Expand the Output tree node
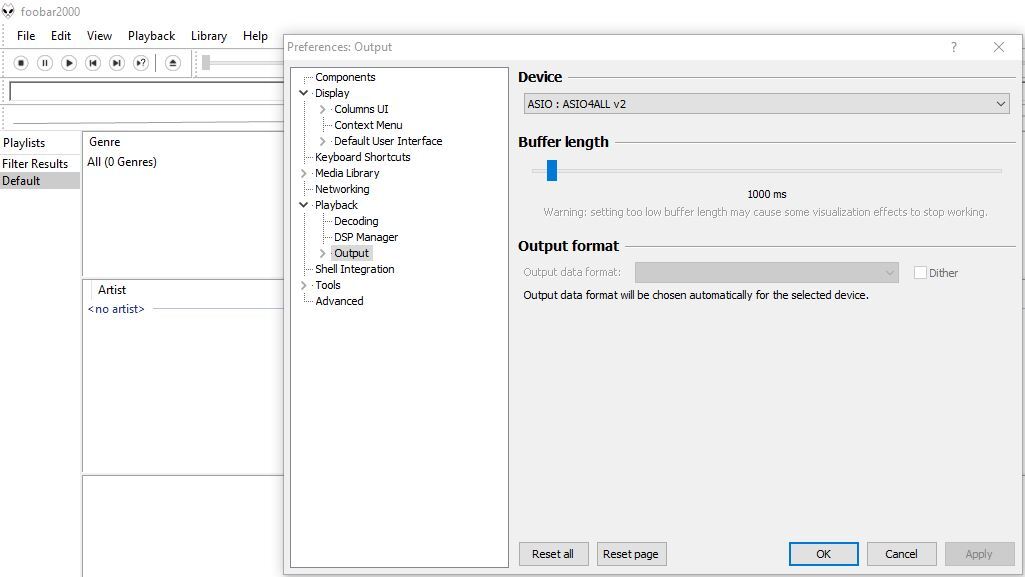Viewport: 1025px width, 577px height. 322,253
